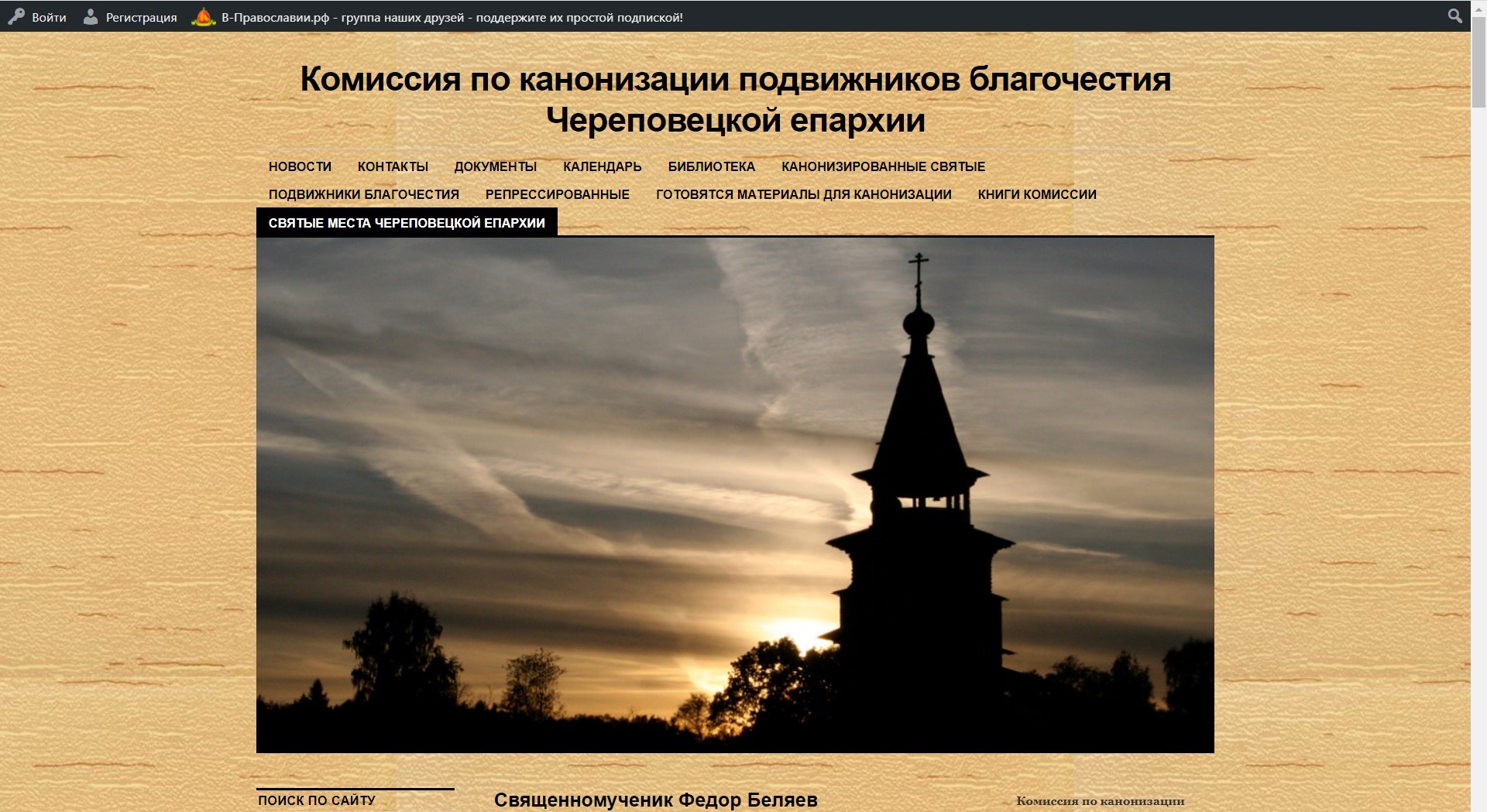
Task: Open the Книги комиссии menu item
Action: coord(1037,194)
